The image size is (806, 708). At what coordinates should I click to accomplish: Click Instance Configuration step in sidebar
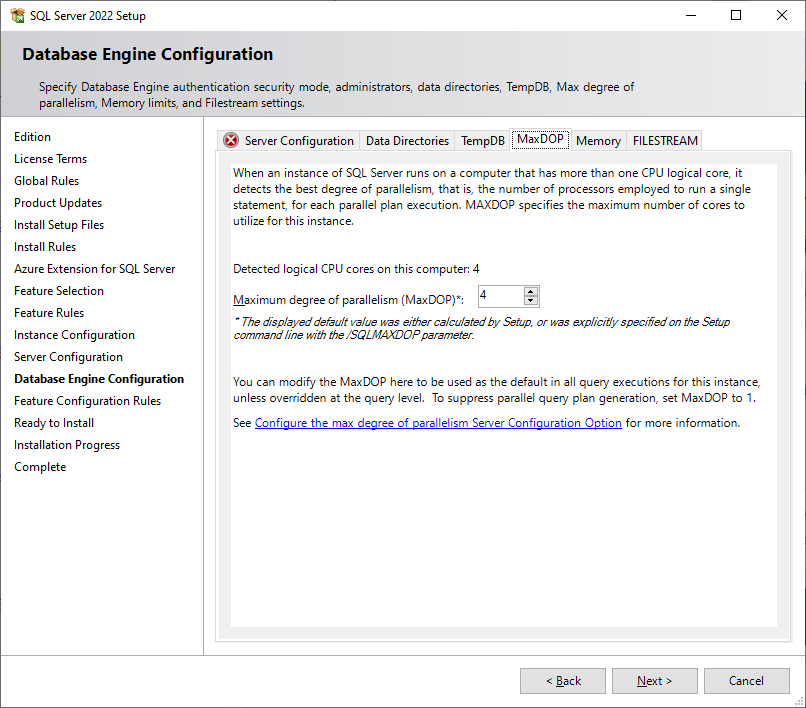74,335
